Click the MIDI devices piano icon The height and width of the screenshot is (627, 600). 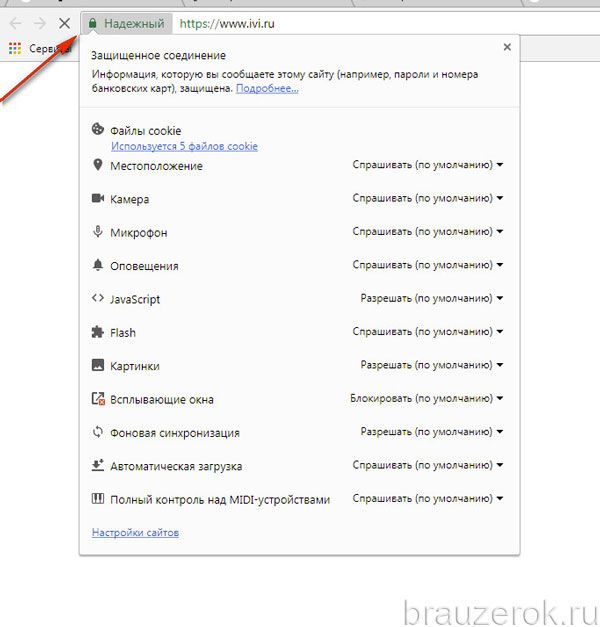coord(98,498)
